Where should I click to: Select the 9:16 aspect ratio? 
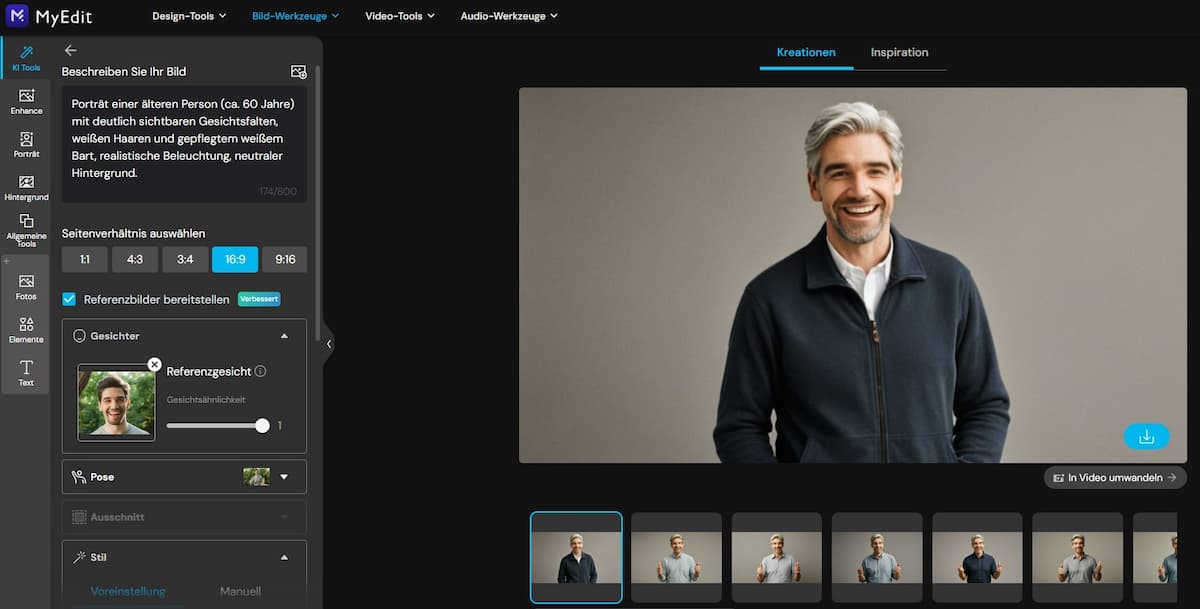pos(285,260)
